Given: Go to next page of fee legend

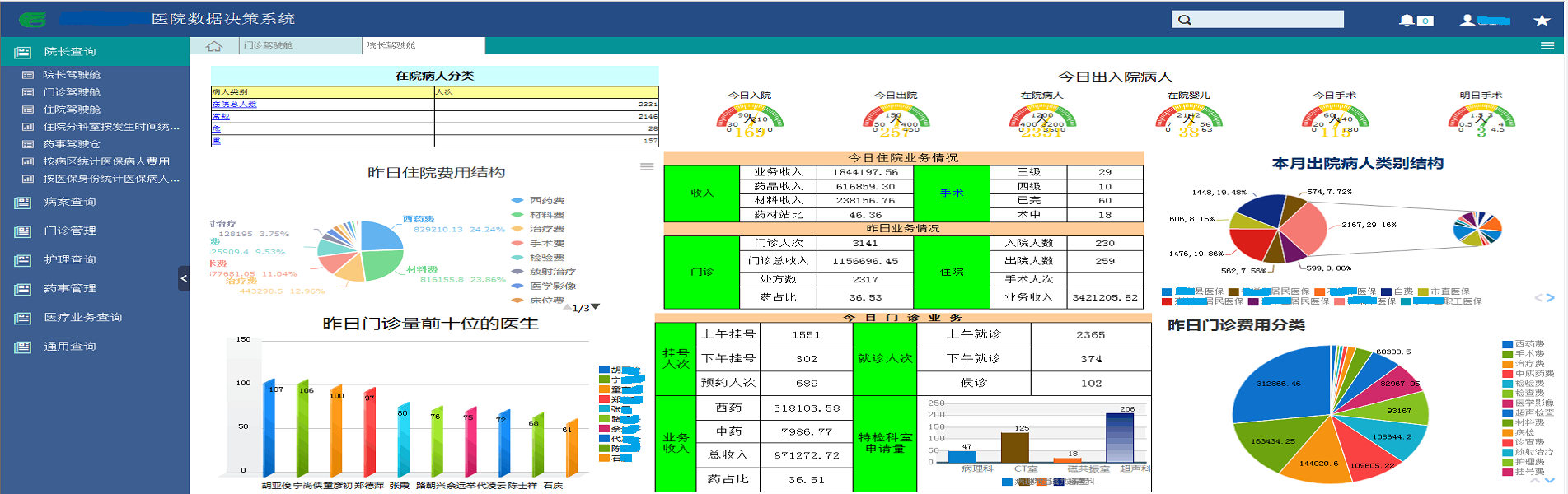Looking at the screenshot, I should click(596, 307).
